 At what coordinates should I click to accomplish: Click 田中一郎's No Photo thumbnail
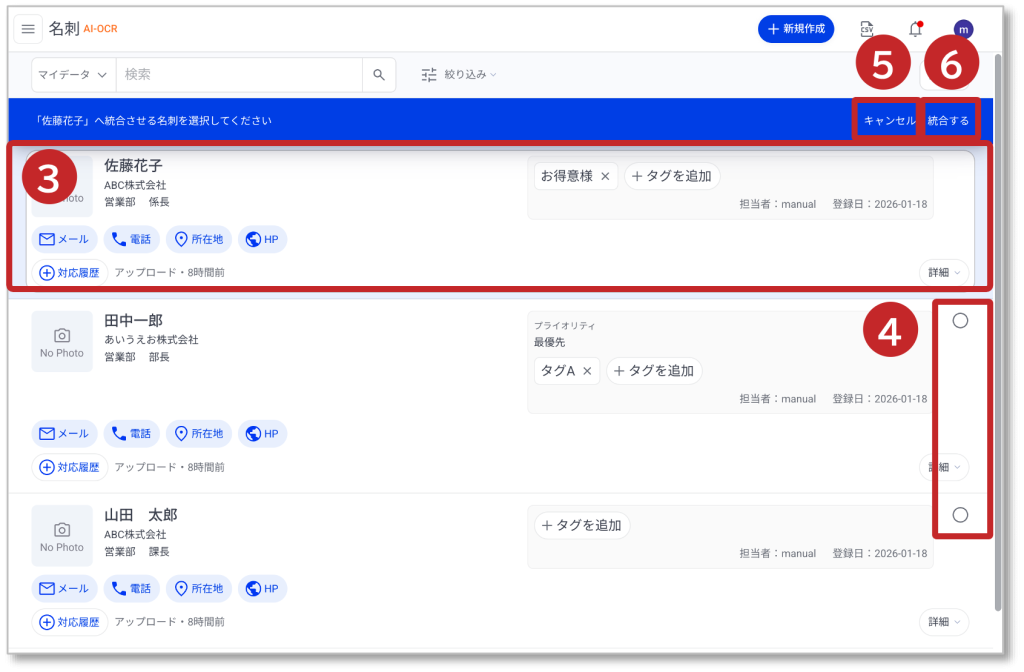tap(62, 342)
